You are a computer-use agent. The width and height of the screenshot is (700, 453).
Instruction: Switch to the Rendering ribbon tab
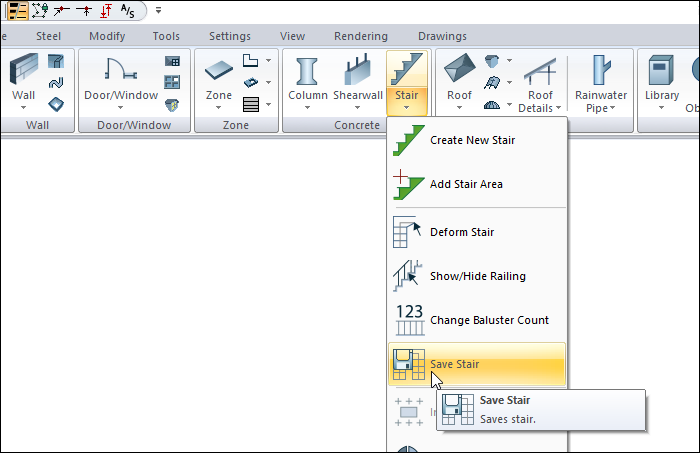360,36
